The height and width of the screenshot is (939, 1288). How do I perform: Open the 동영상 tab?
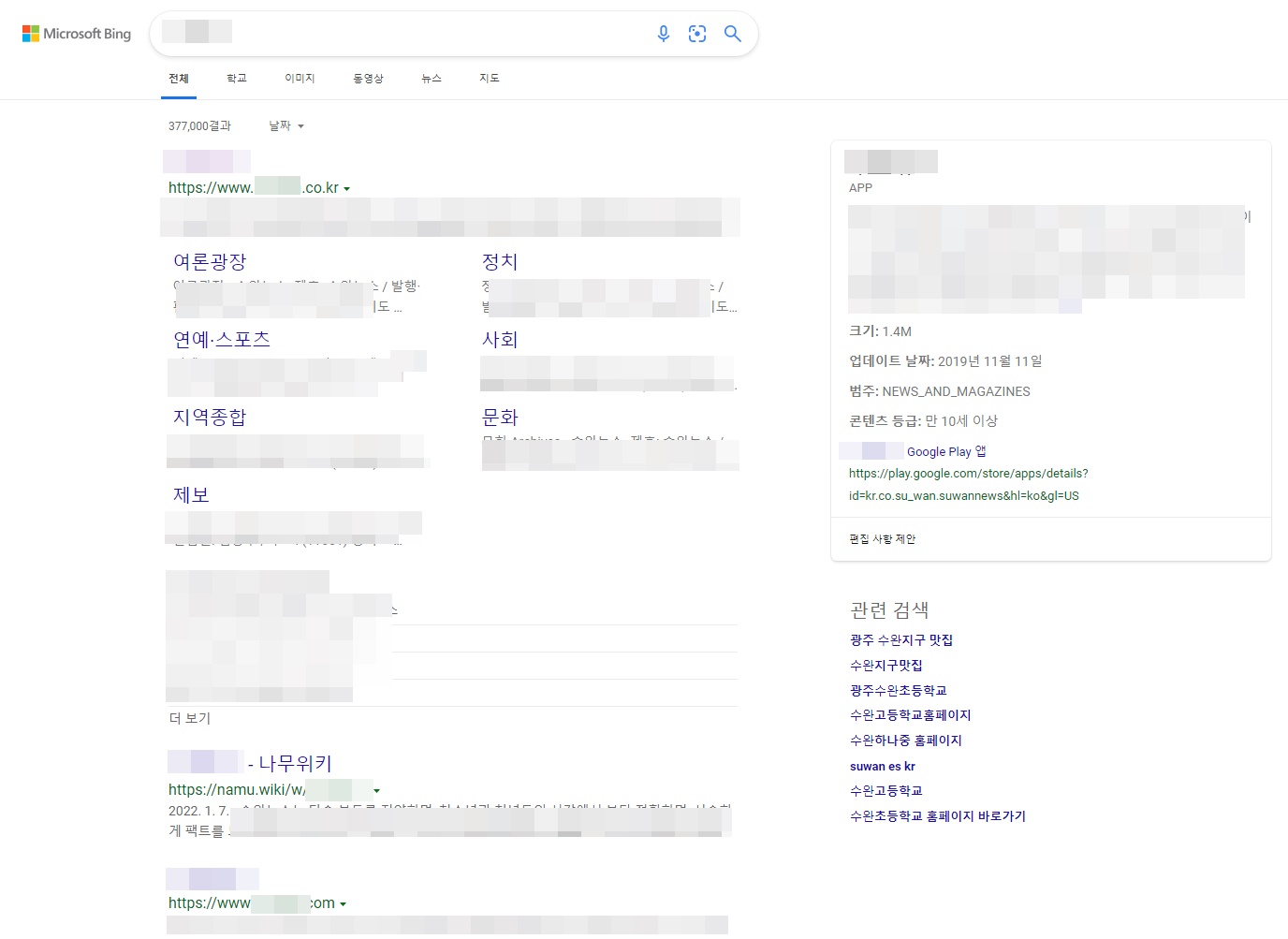point(368,79)
